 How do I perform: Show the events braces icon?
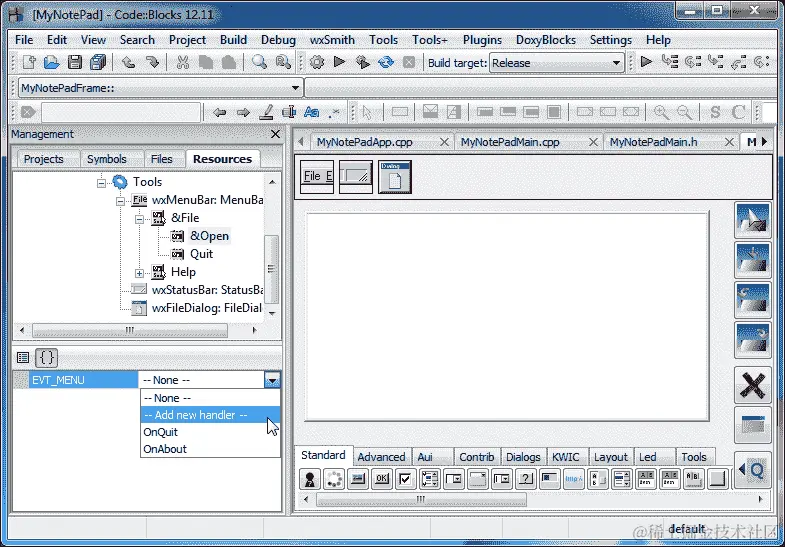(x=47, y=357)
